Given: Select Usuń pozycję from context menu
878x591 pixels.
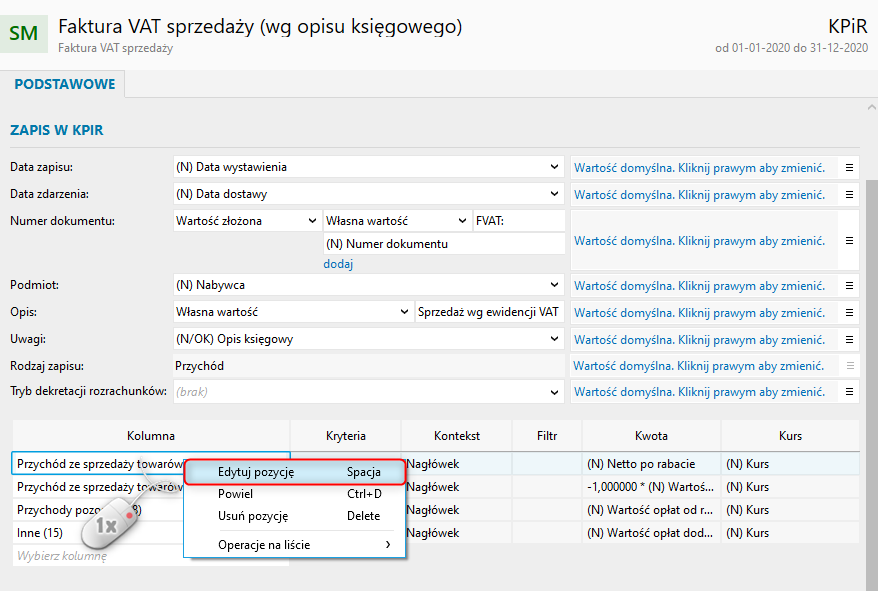Looking at the screenshot, I should pos(295,516).
